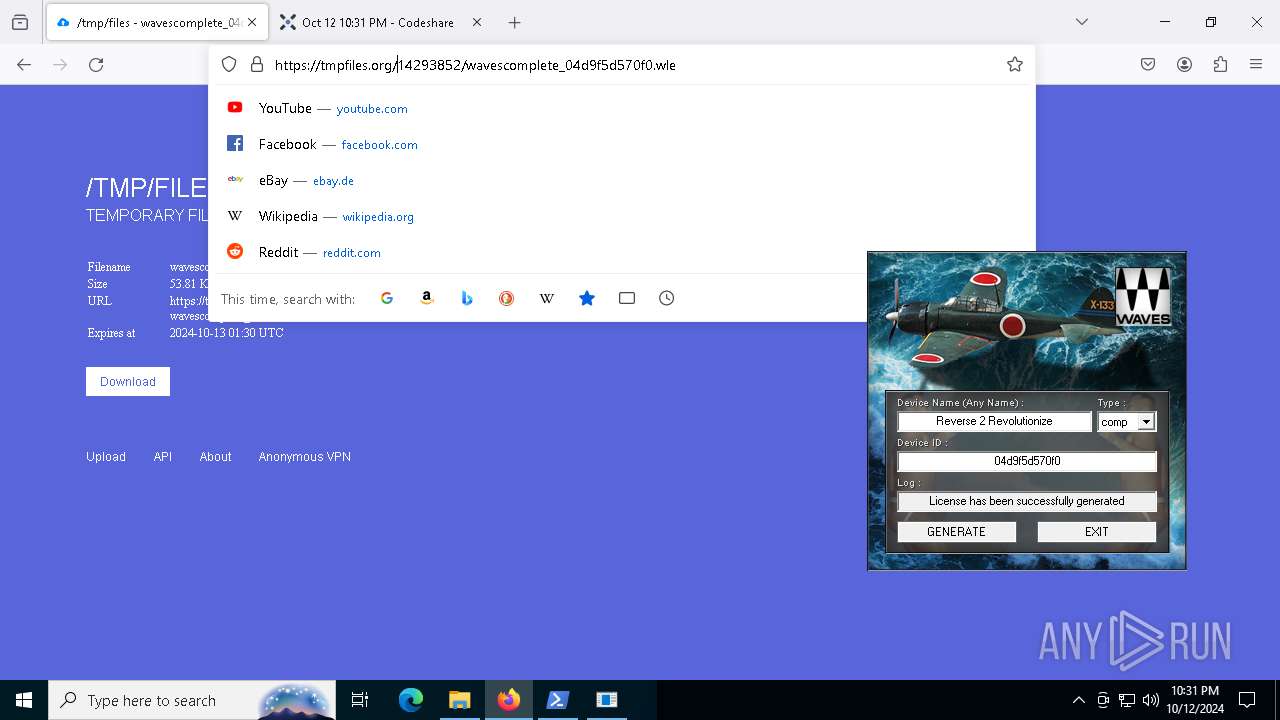1280x720 pixels.
Task: Open the About link
Action: pos(215,456)
